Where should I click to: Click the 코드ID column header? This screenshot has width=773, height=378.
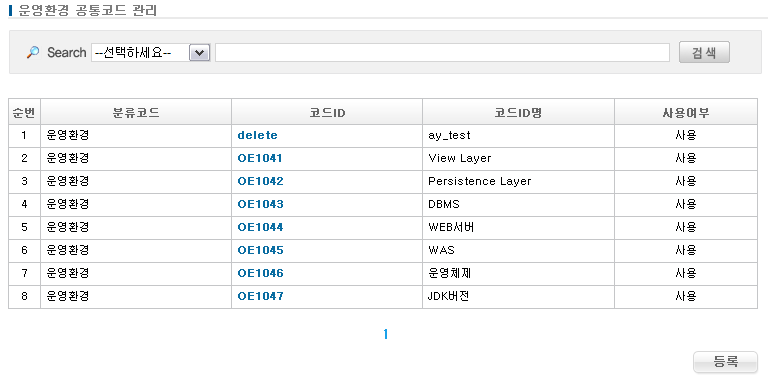(327, 112)
